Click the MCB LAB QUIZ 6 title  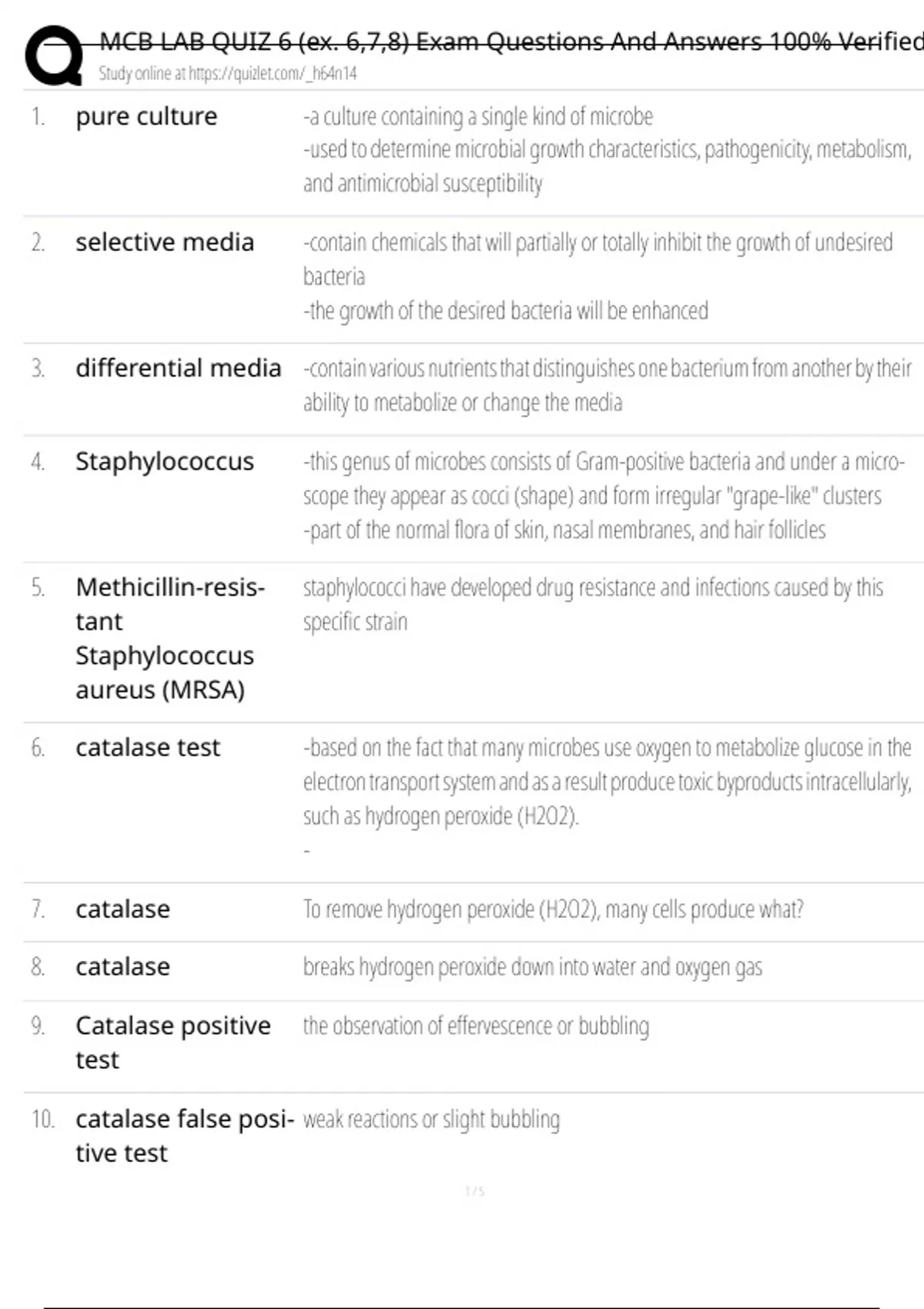(508, 41)
